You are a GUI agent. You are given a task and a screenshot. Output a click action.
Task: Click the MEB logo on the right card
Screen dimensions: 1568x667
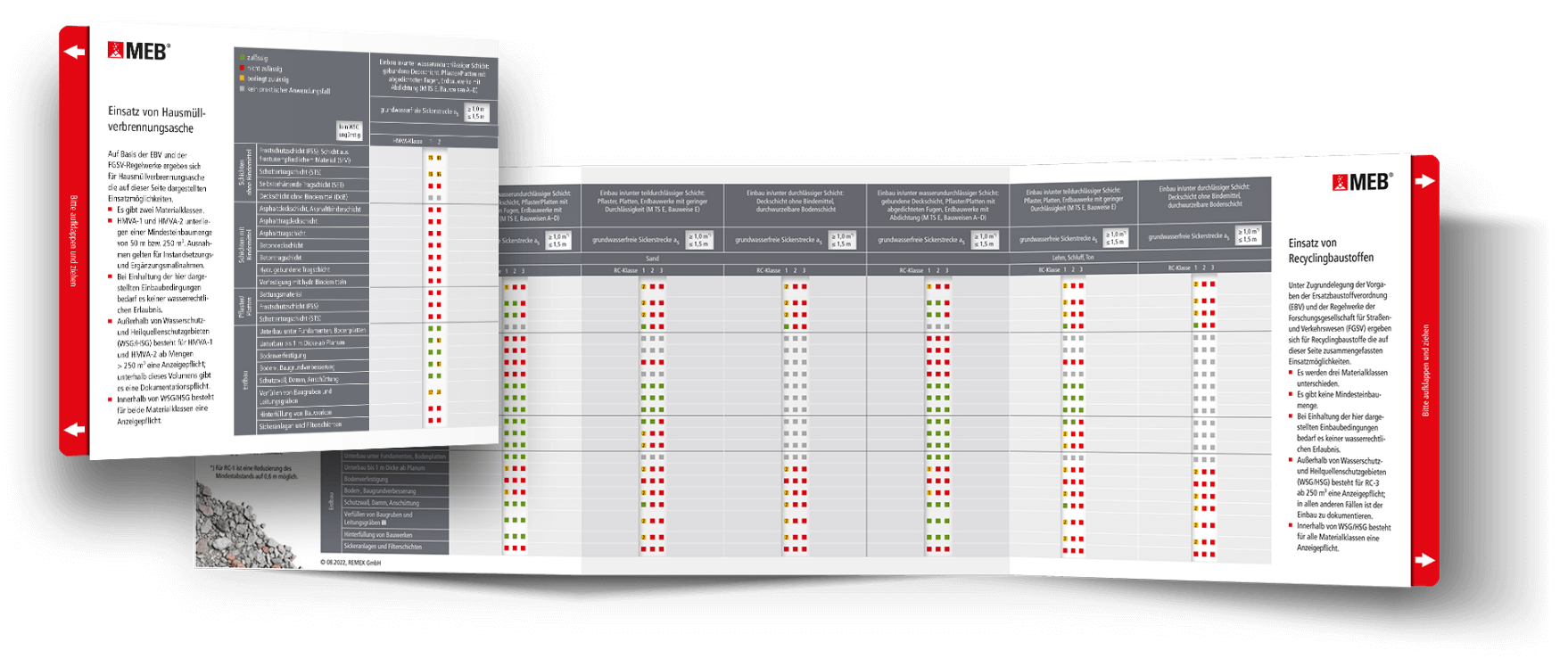pyautogui.click(x=1362, y=182)
